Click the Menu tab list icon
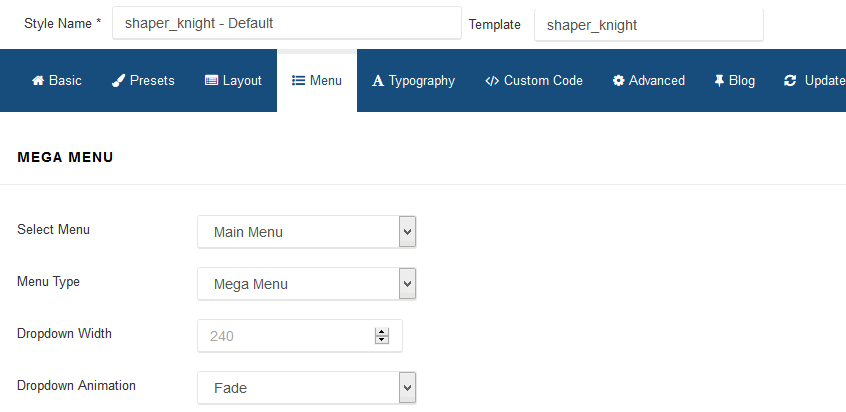The height and width of the screenshot is (412, 846). pyautogui.click(x=298, y=81)
